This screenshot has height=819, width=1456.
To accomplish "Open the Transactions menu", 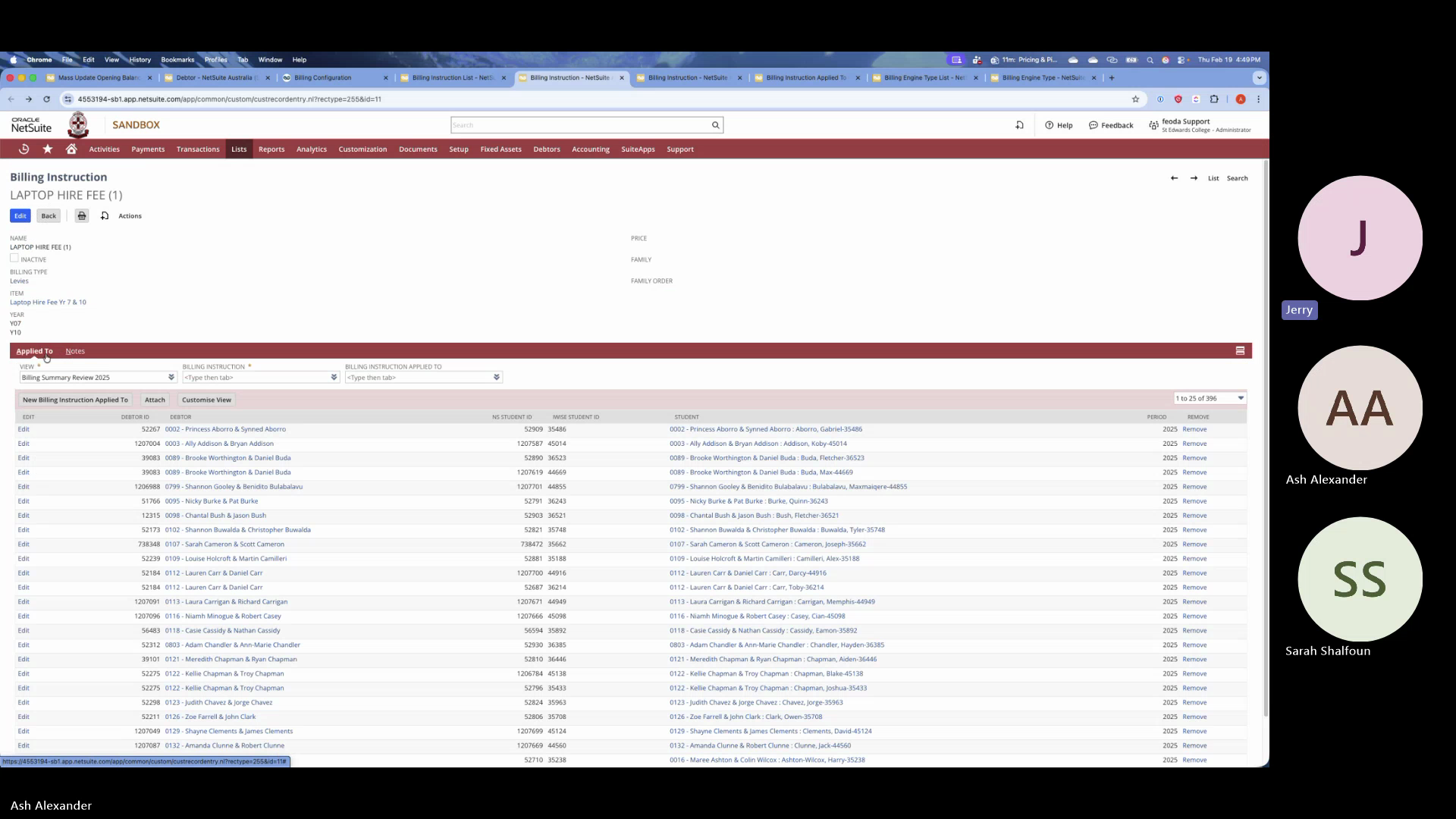I will pos(198,149).
